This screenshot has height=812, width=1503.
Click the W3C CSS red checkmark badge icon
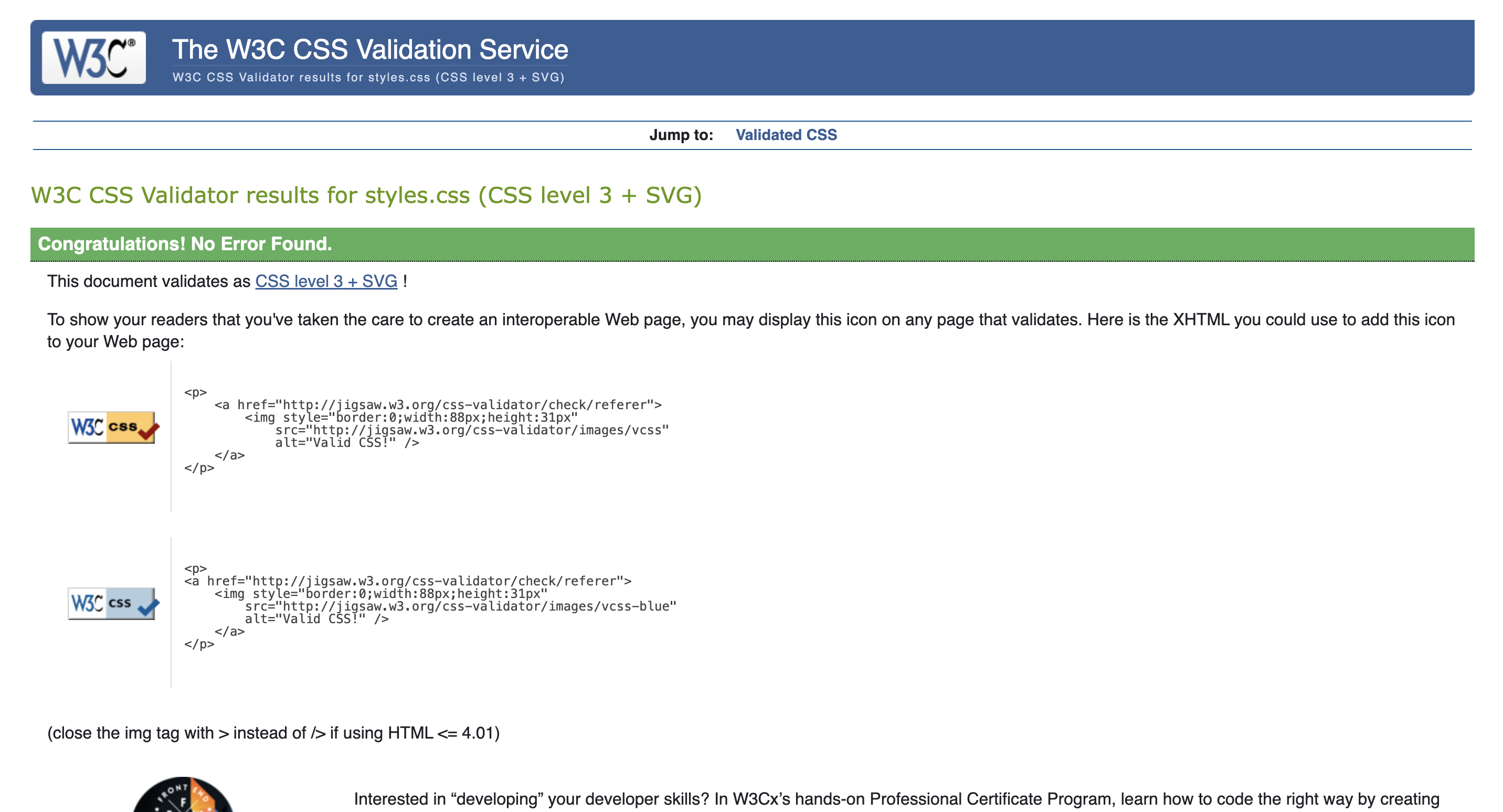click(x=113, y=427)
